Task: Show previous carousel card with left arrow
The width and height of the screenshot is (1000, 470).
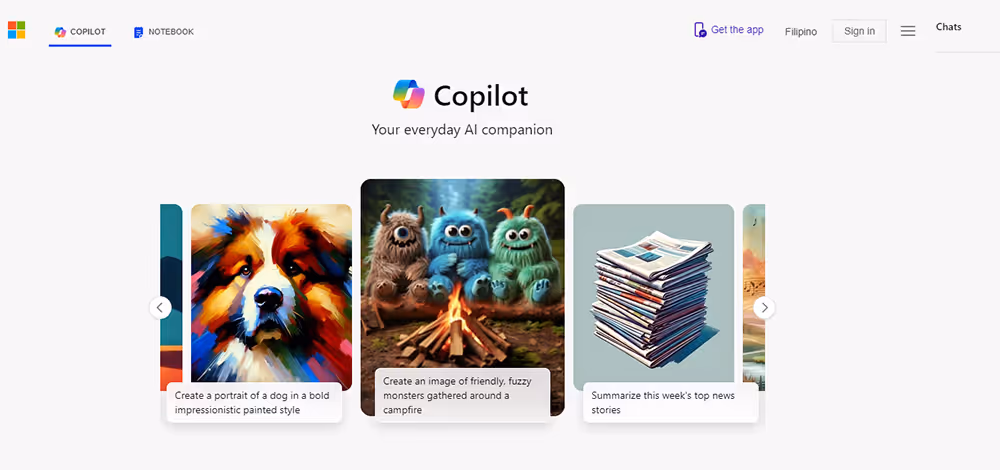Action: [x=160, y=308]
